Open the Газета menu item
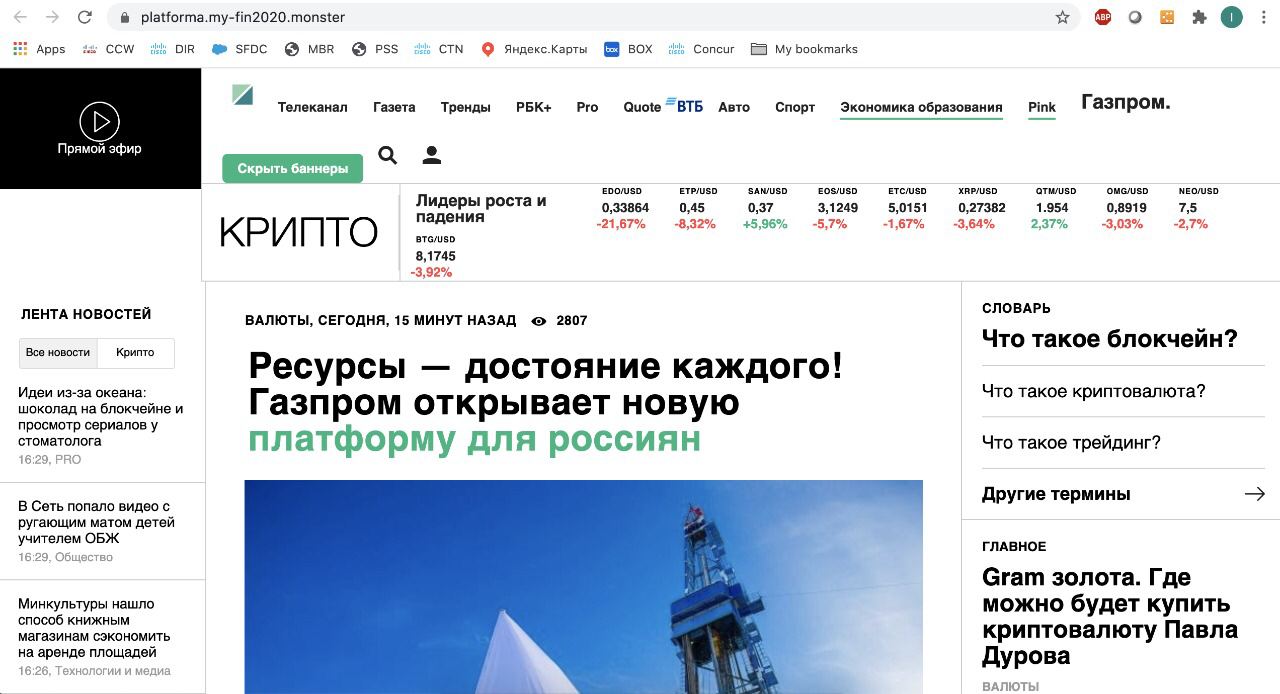The height and width of the screenshot is (694, 1280). point(394,107)
